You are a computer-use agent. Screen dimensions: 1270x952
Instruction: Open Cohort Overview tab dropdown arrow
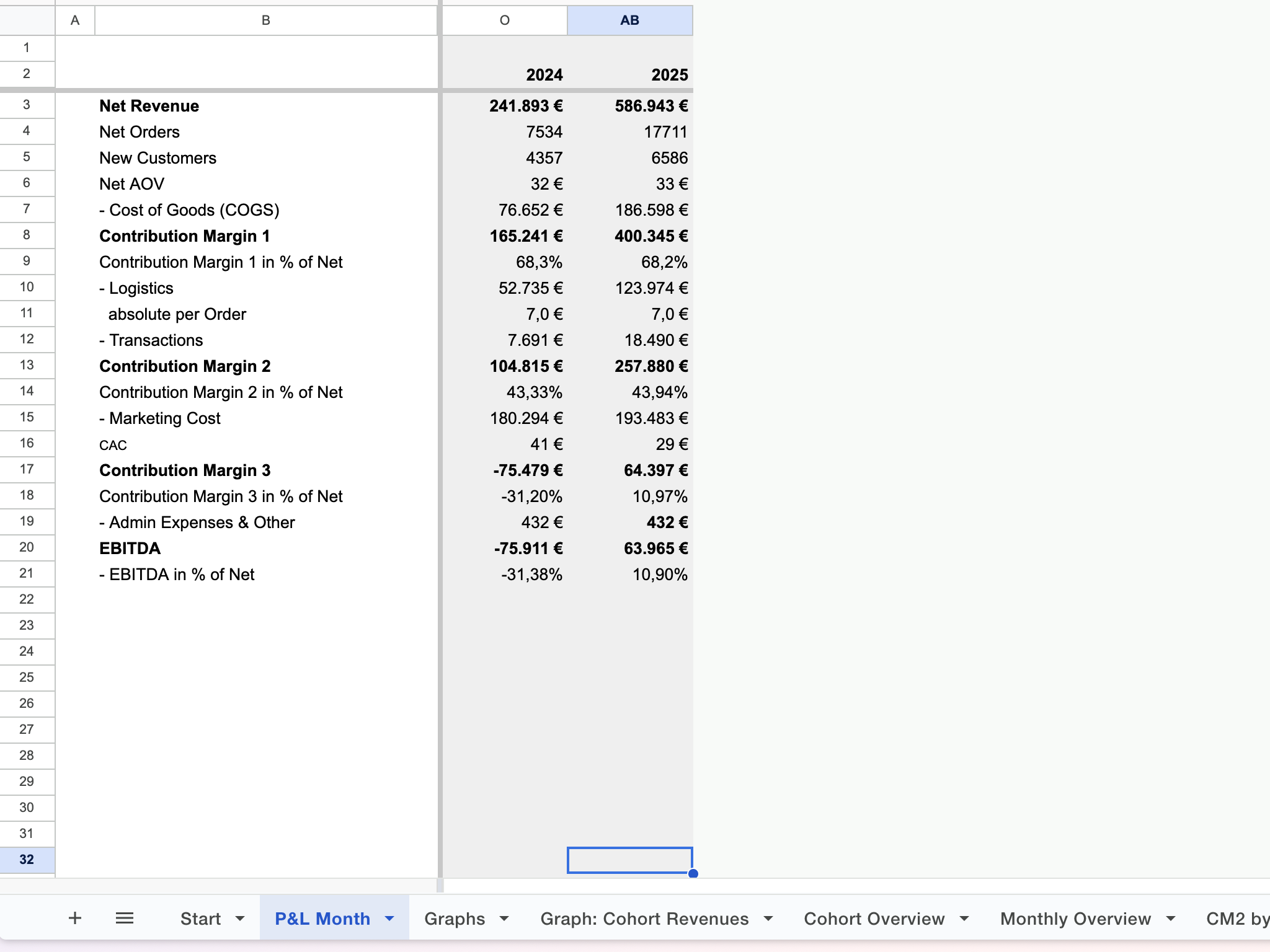point(964,919)
